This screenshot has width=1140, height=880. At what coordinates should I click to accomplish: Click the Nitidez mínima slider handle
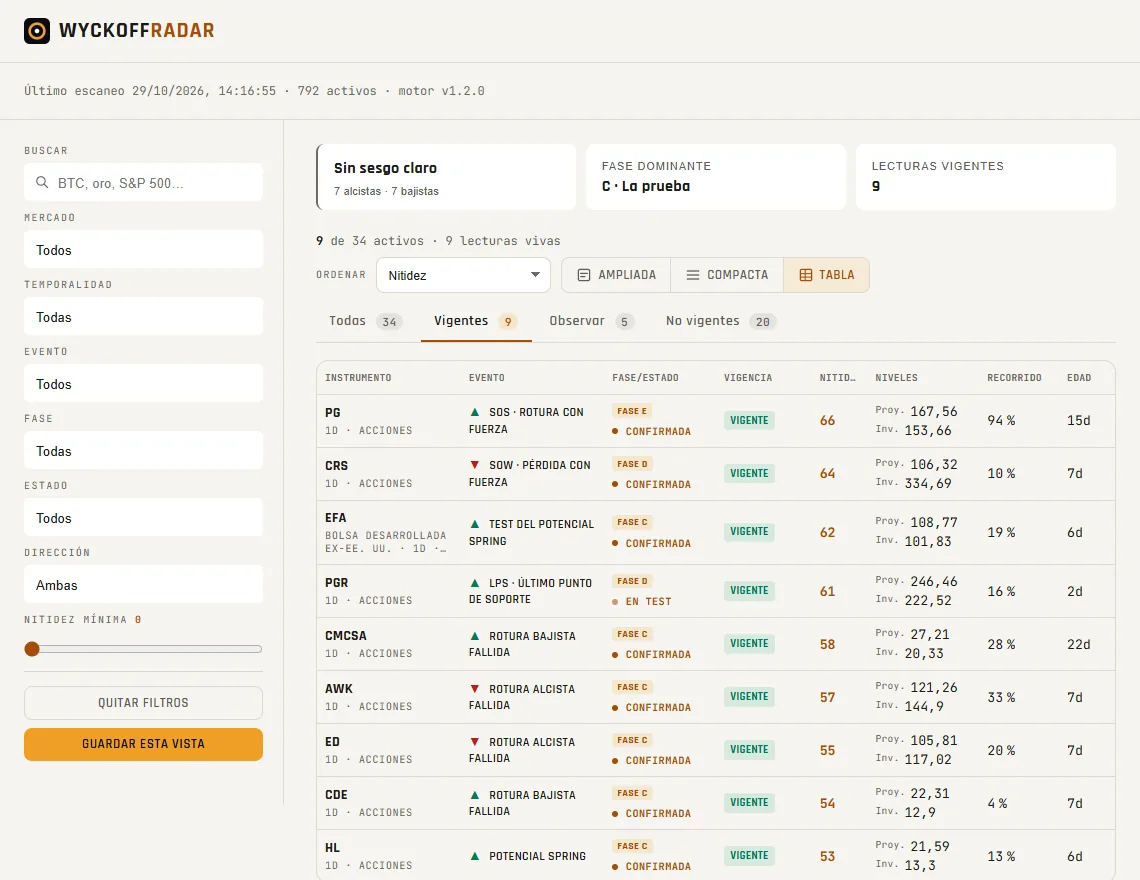point(32,649)
